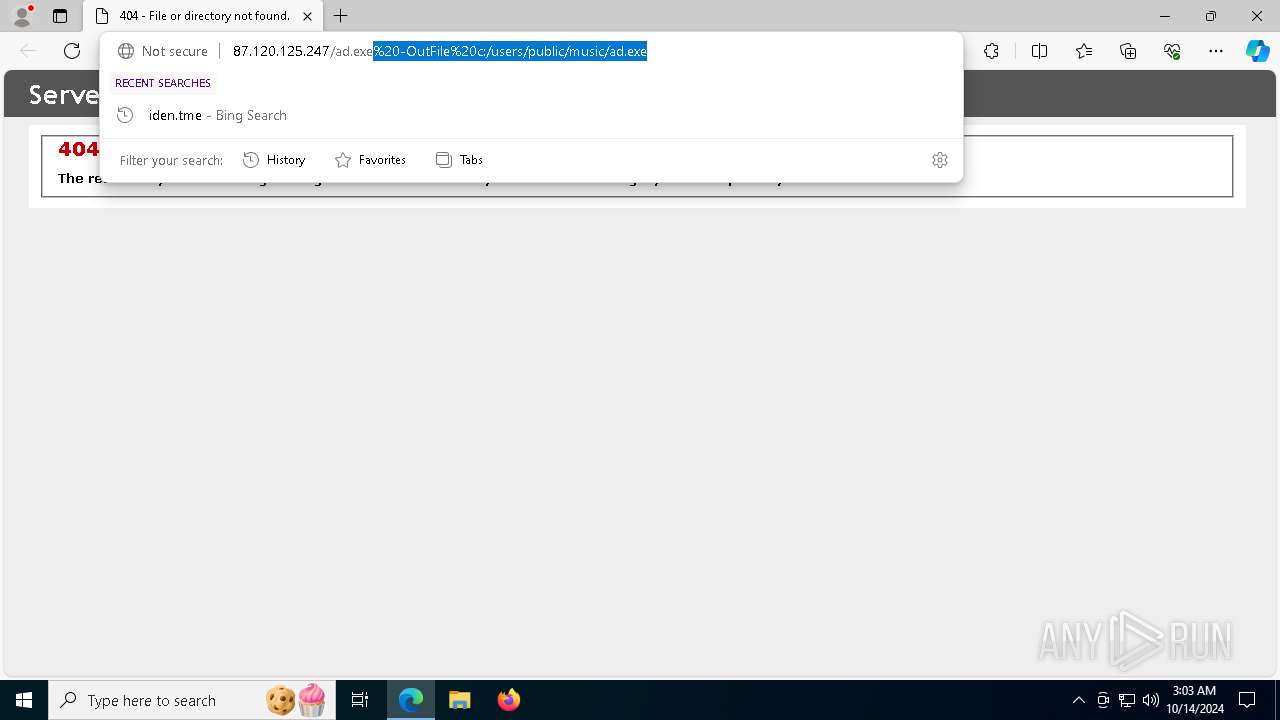The height and width of the screenshot is (720, 1280).
Task: Open address bar search settings gear
Action: point(940,160)
